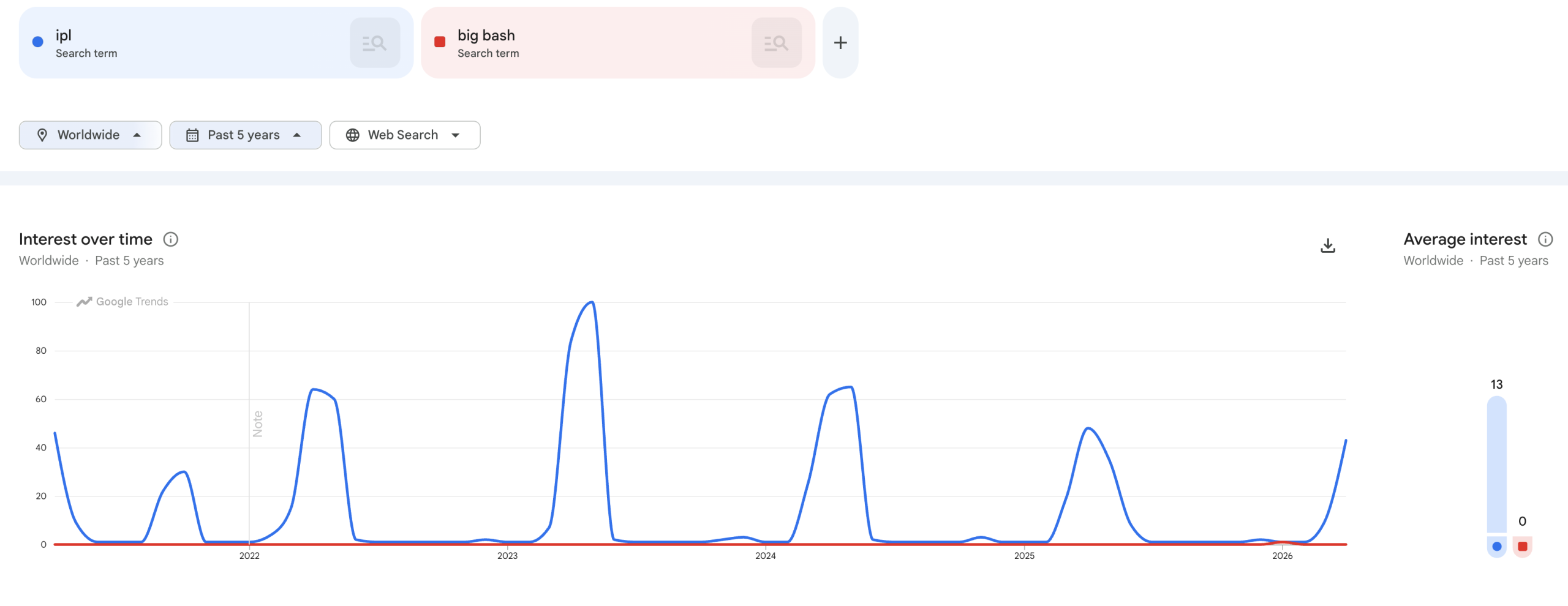Open the Web Search type dropdown
1568x606 pixels.
tap(405, 135)
